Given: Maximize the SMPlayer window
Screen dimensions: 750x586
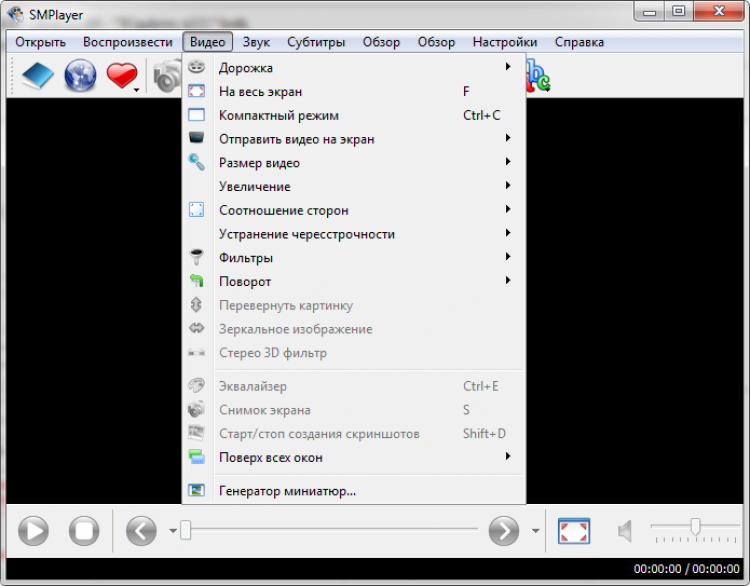Looking at the screenshot, I should pos(678,11).
